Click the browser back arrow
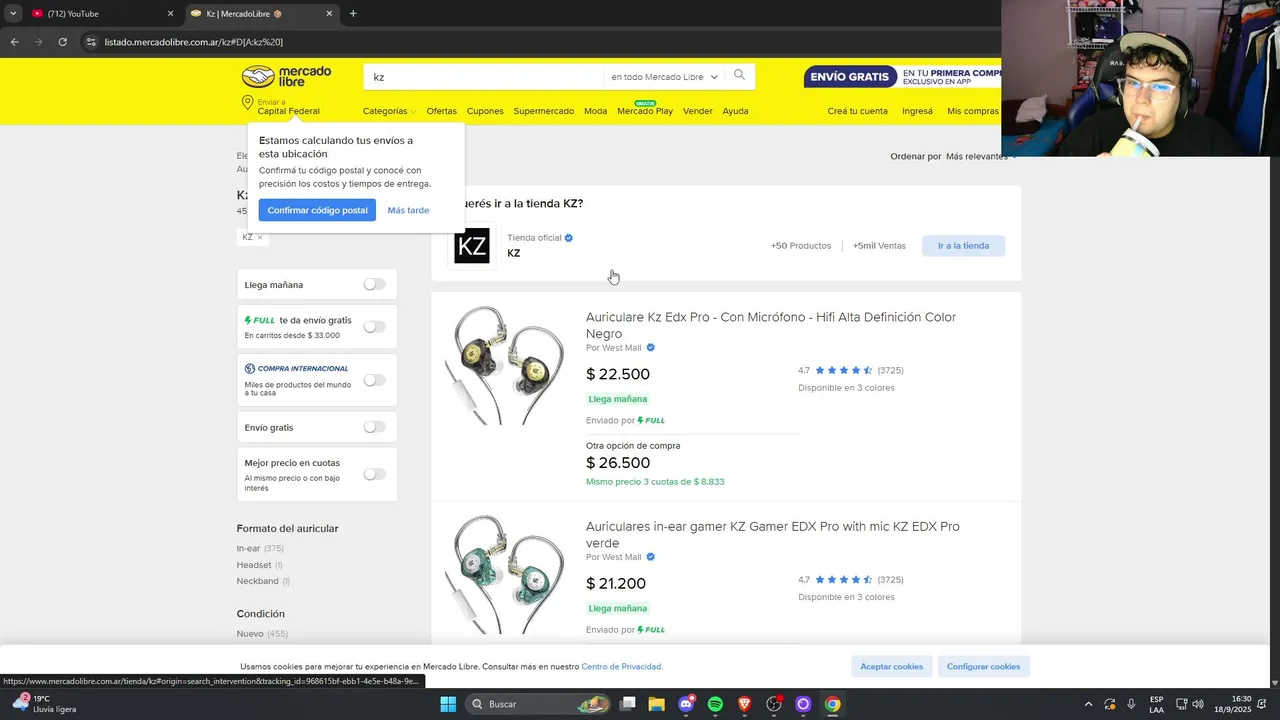The width and height of the screenshot is (1280, 720). (14, 42)
